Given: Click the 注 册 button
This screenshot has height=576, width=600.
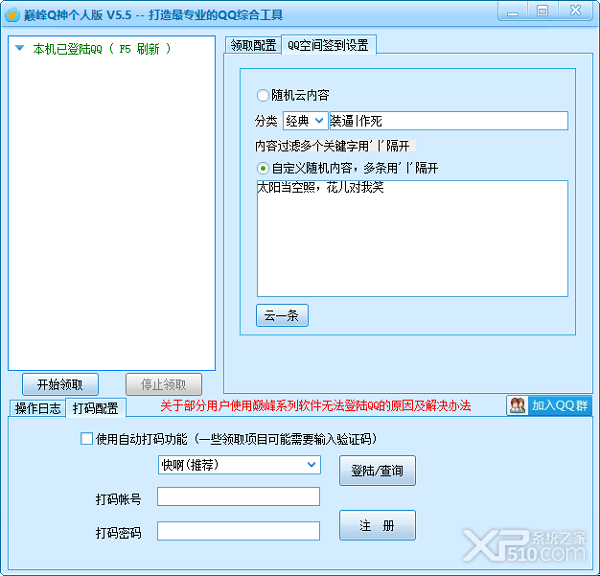Looking at the screenshot, I should click(x=377, y=525).
